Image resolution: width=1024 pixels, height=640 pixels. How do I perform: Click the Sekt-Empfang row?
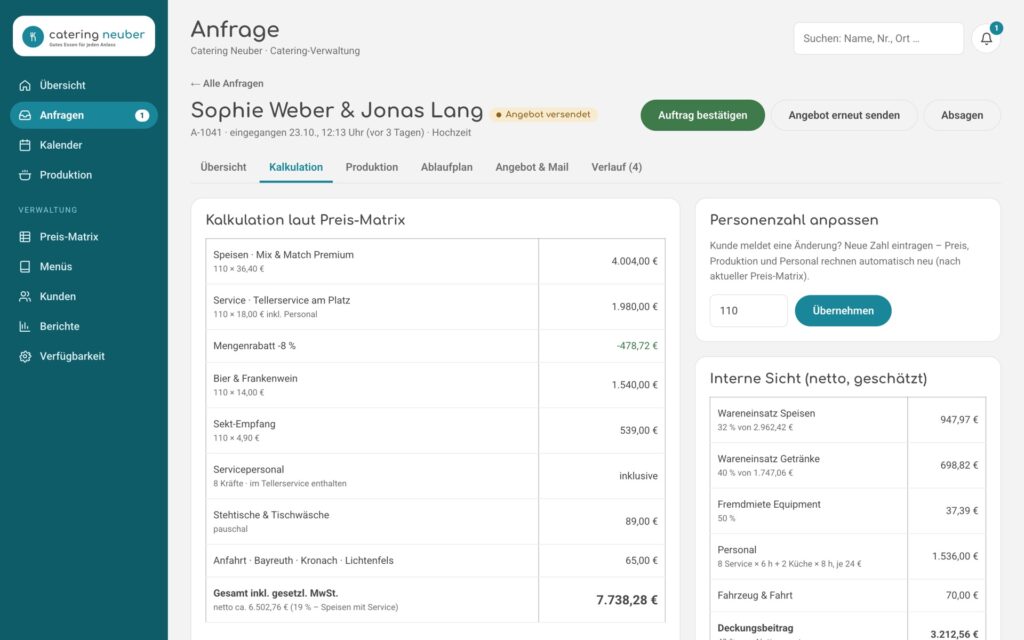pos(436,430)
